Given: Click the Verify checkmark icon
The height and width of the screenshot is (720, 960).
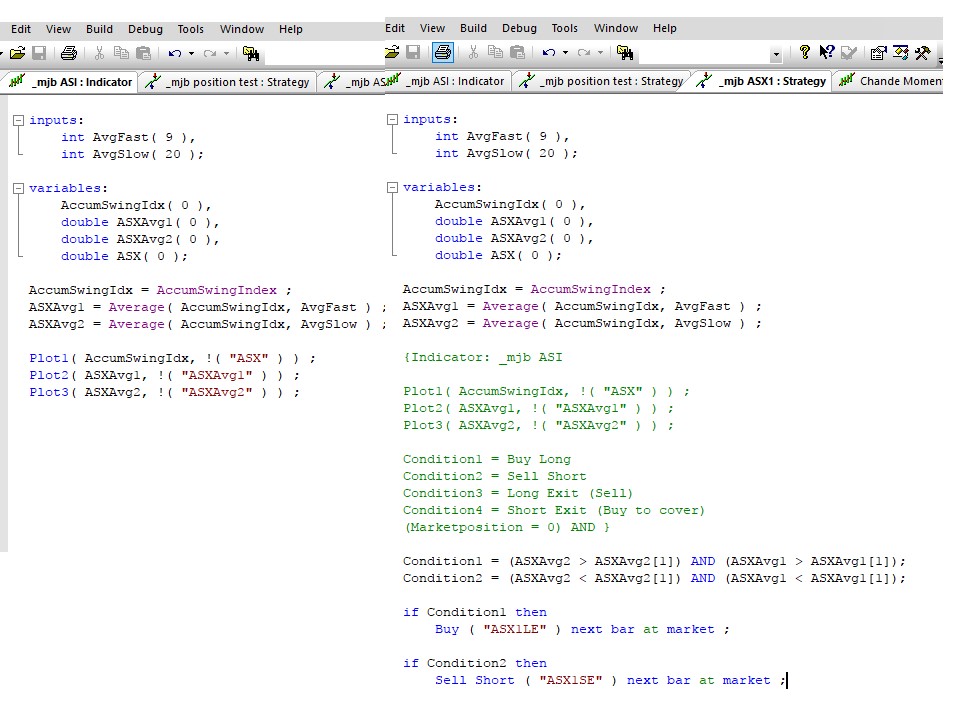Looking at the screenshot, I should pyautogui.click(x=849, y=53).
